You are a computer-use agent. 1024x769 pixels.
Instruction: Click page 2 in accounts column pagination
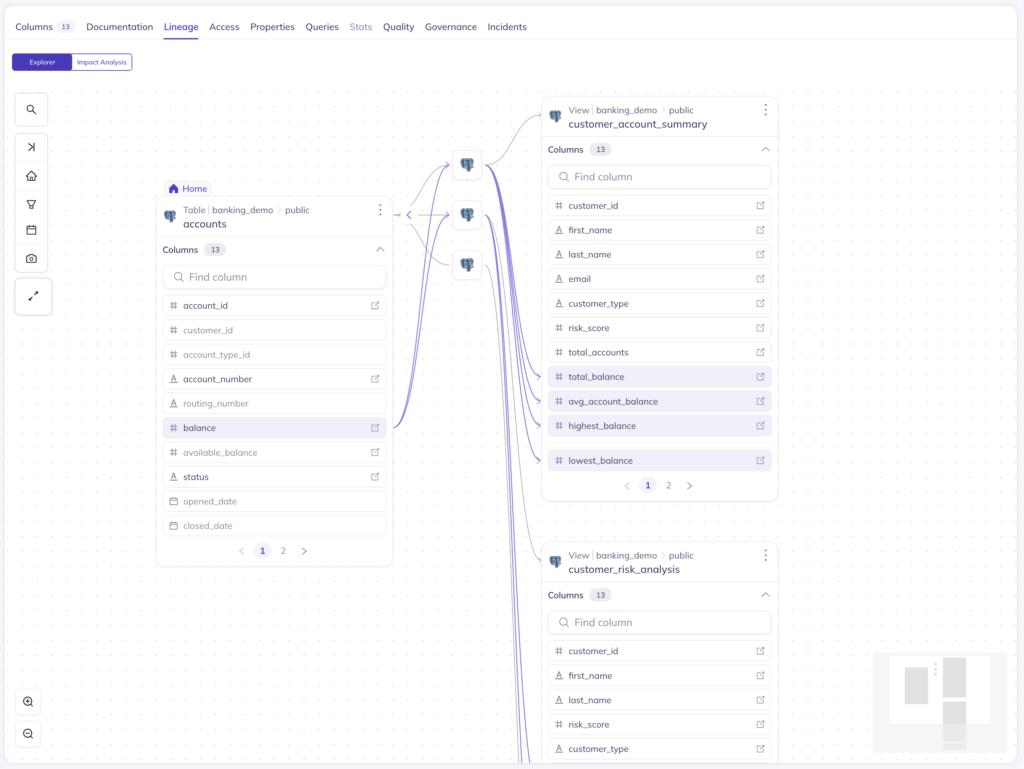(x=283, y=550)
